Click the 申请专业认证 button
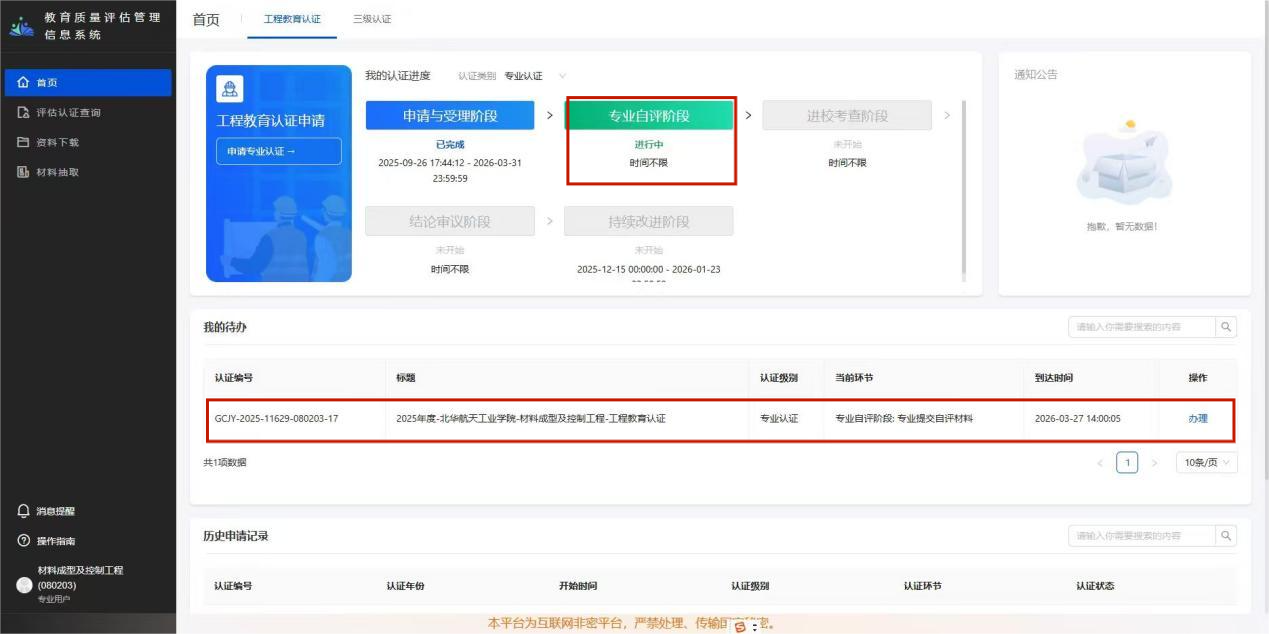 click(x=278, y=151)
